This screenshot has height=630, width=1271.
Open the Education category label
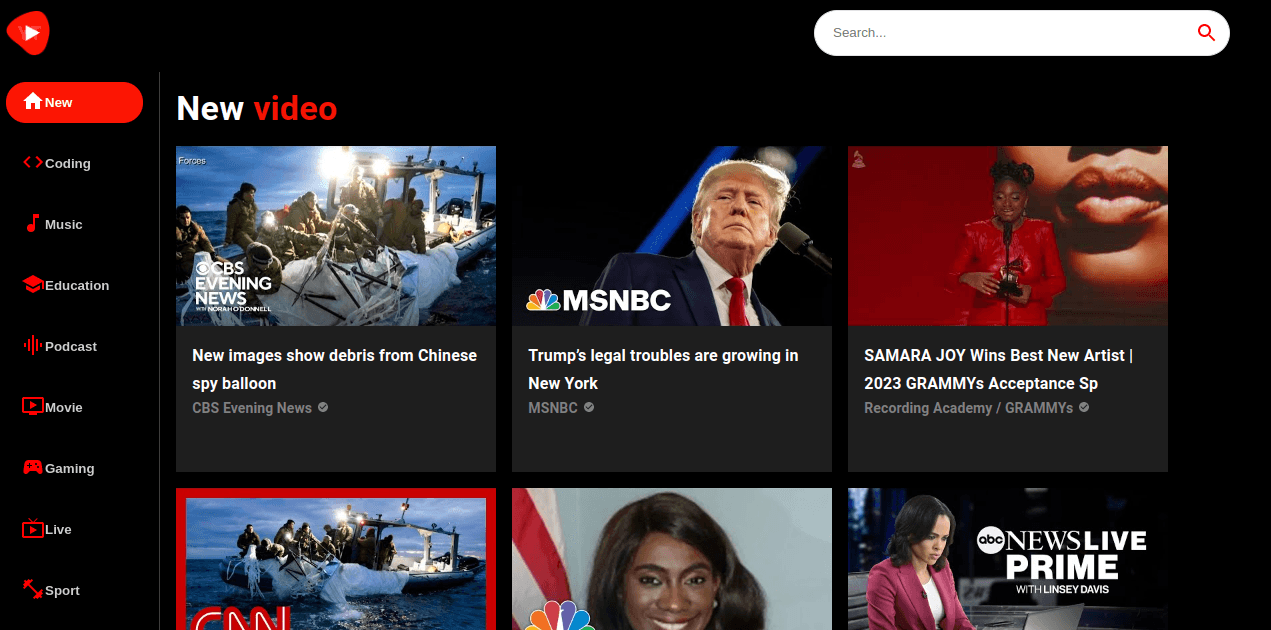pos(77,285)
